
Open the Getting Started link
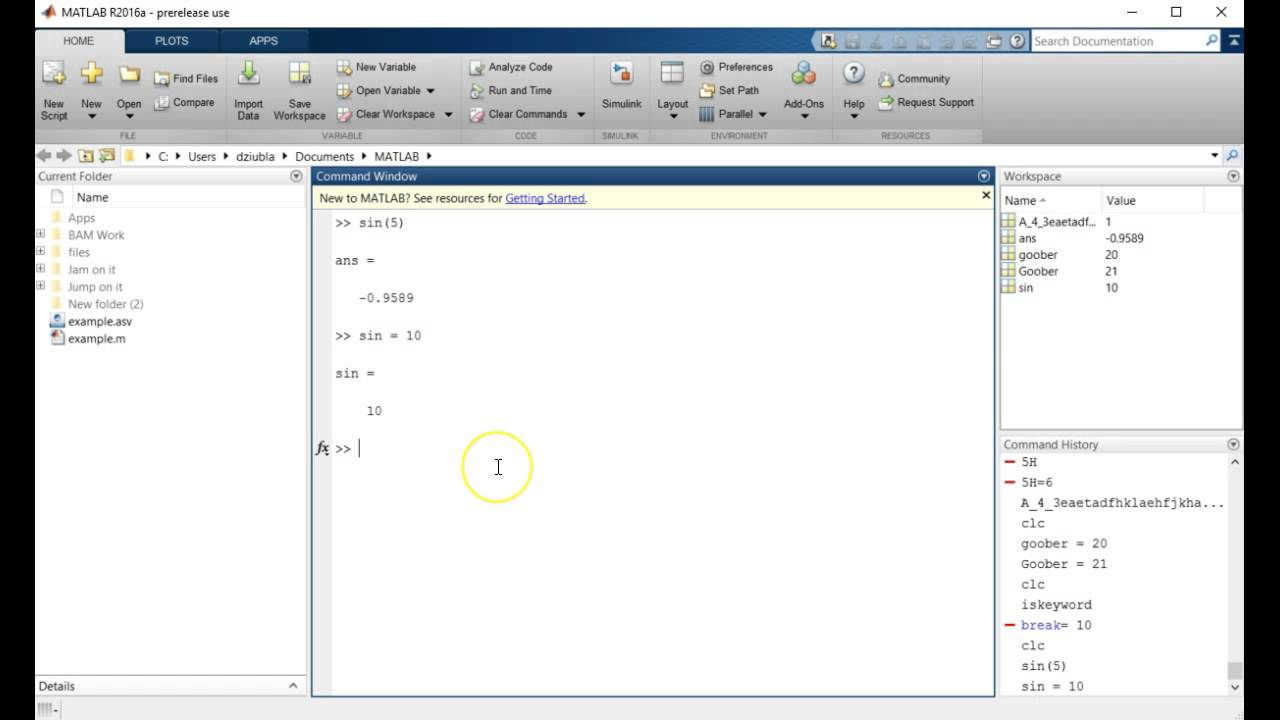coord(545,198)
